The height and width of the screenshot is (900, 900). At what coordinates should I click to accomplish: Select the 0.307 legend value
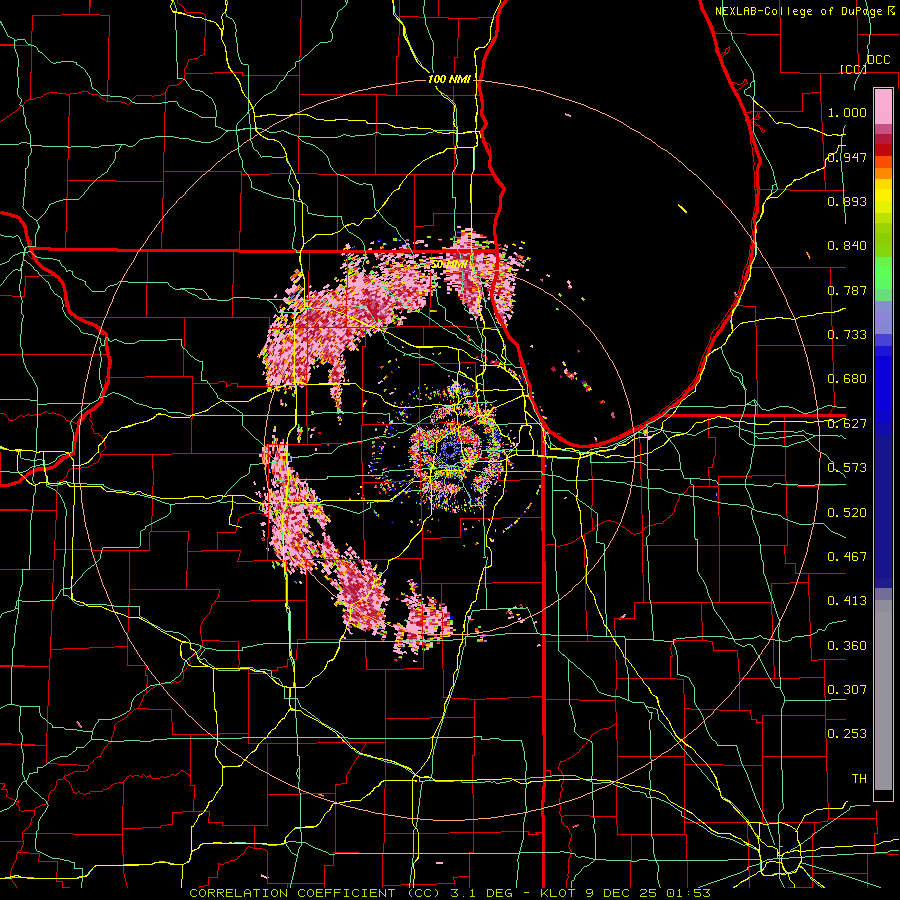[x=847, y=690]
